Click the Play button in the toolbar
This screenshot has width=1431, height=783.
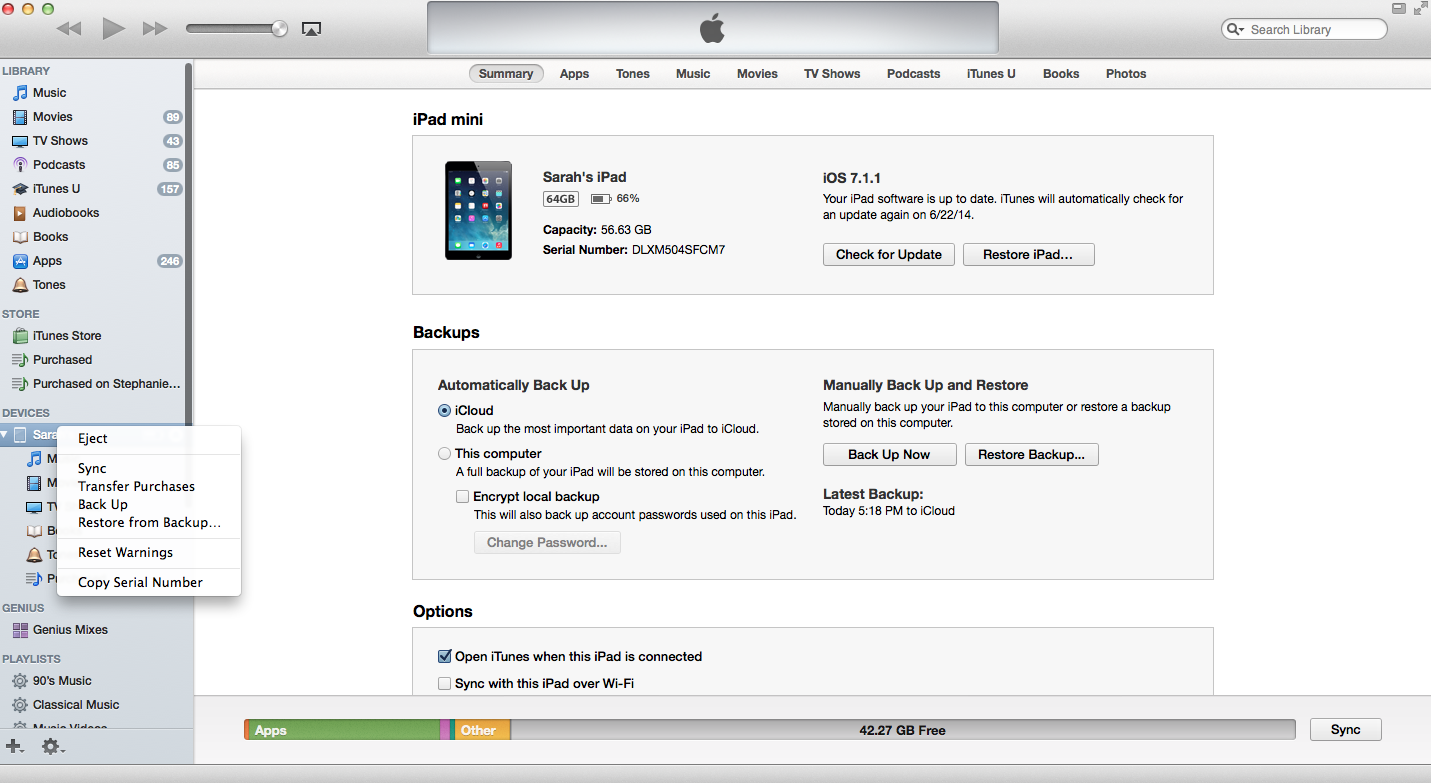[x=113, y=29]
